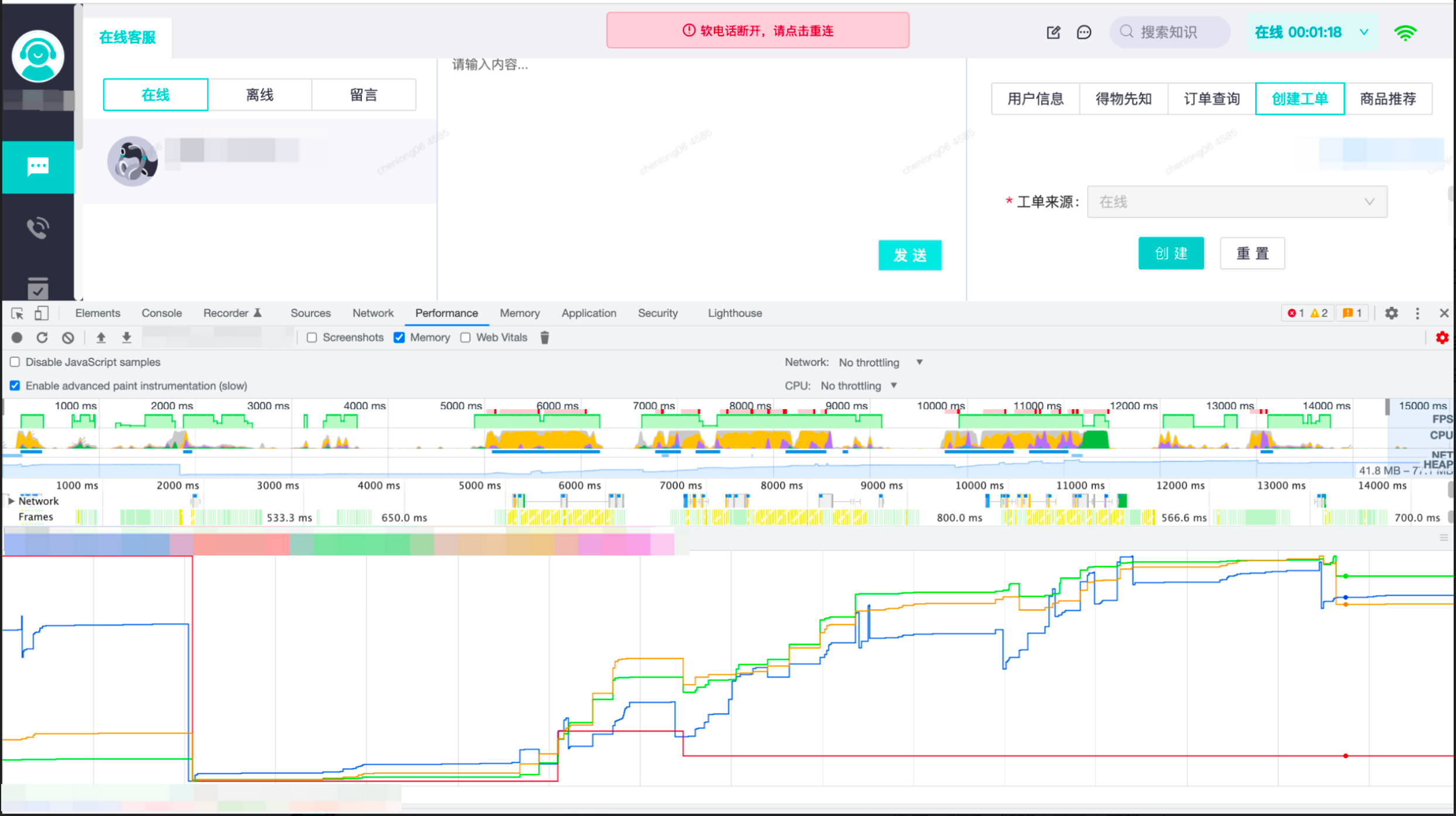Click the phone call sidebar icon
This screenshot has width=1456, height=816.
pos(38,228)
